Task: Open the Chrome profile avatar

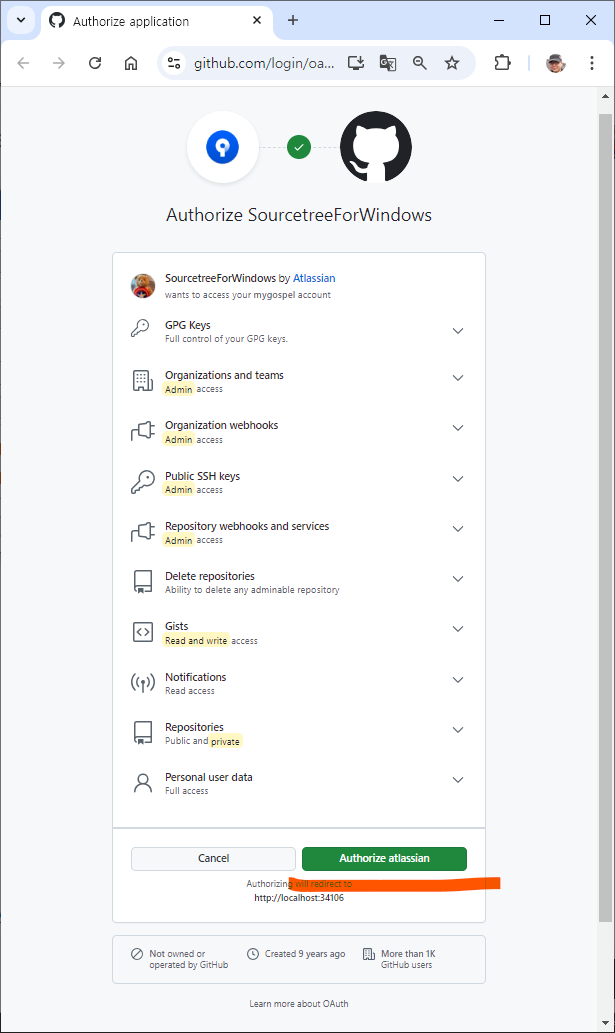Action: click(x=556, y=63)
